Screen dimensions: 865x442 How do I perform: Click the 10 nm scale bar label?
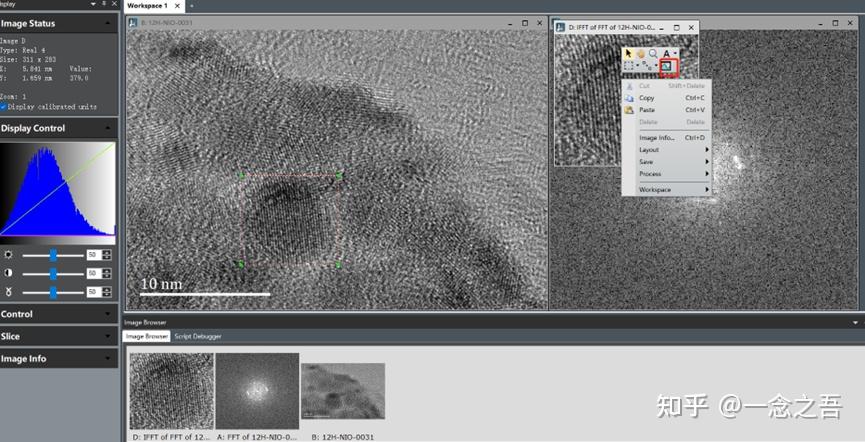pyautogui.click(x=161, y=284)
